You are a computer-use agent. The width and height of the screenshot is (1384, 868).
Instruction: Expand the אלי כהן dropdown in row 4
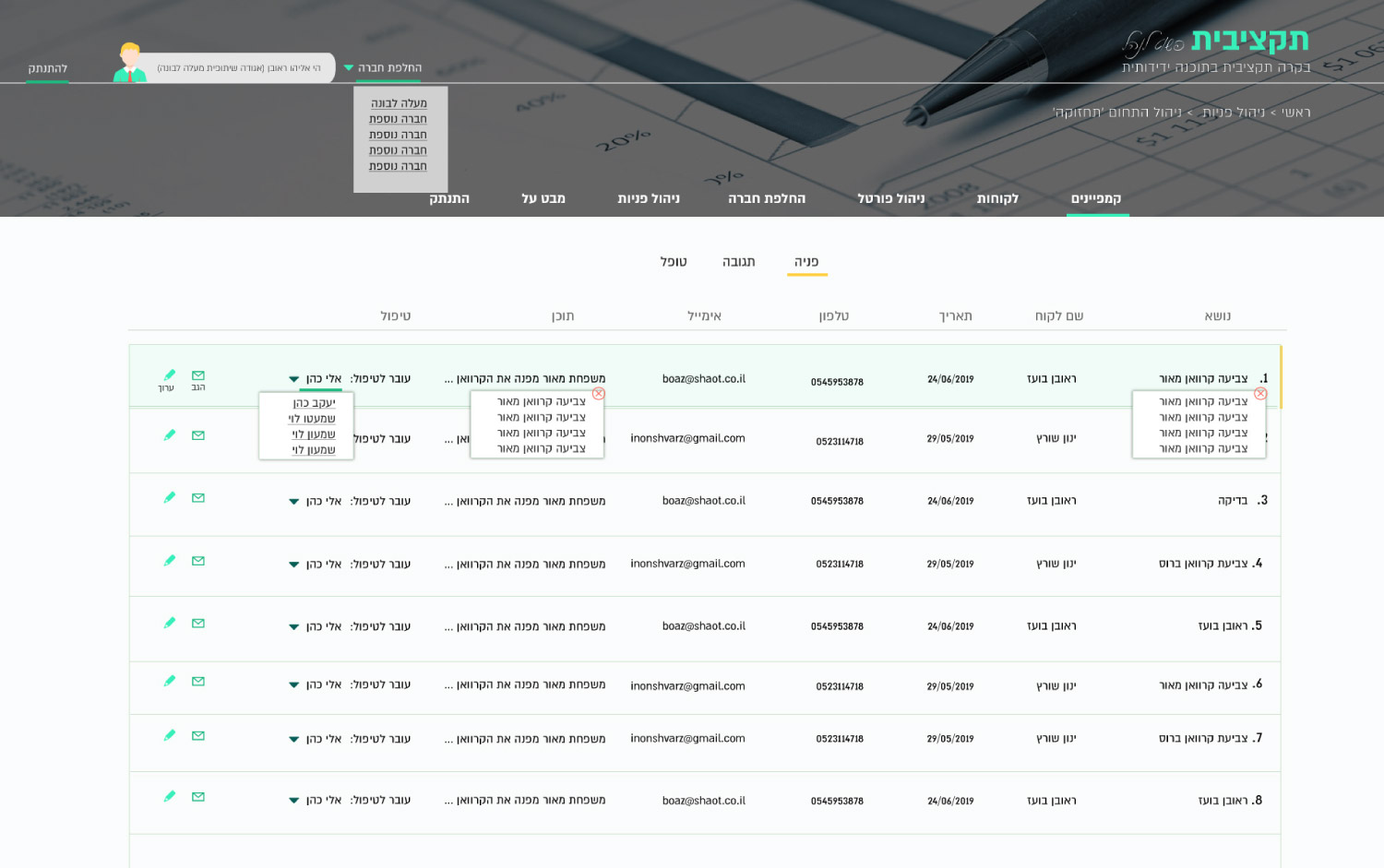(x=293, y=565)
